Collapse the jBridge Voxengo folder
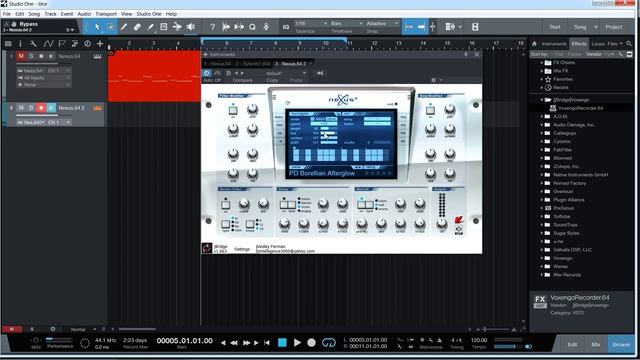The height and width of the screenshot is (360, 640). pyautogui.click(x=542, y=100)
